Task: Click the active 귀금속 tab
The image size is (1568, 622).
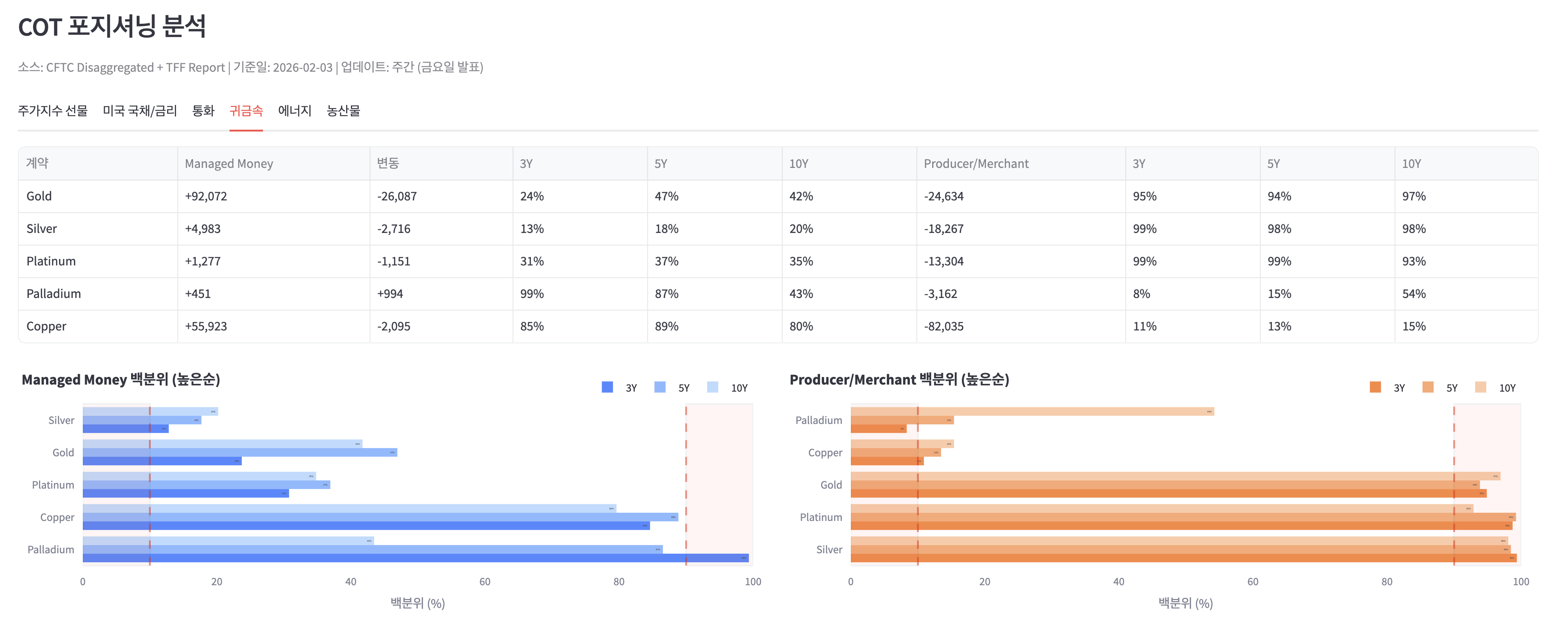Action: tap(246, 111)
